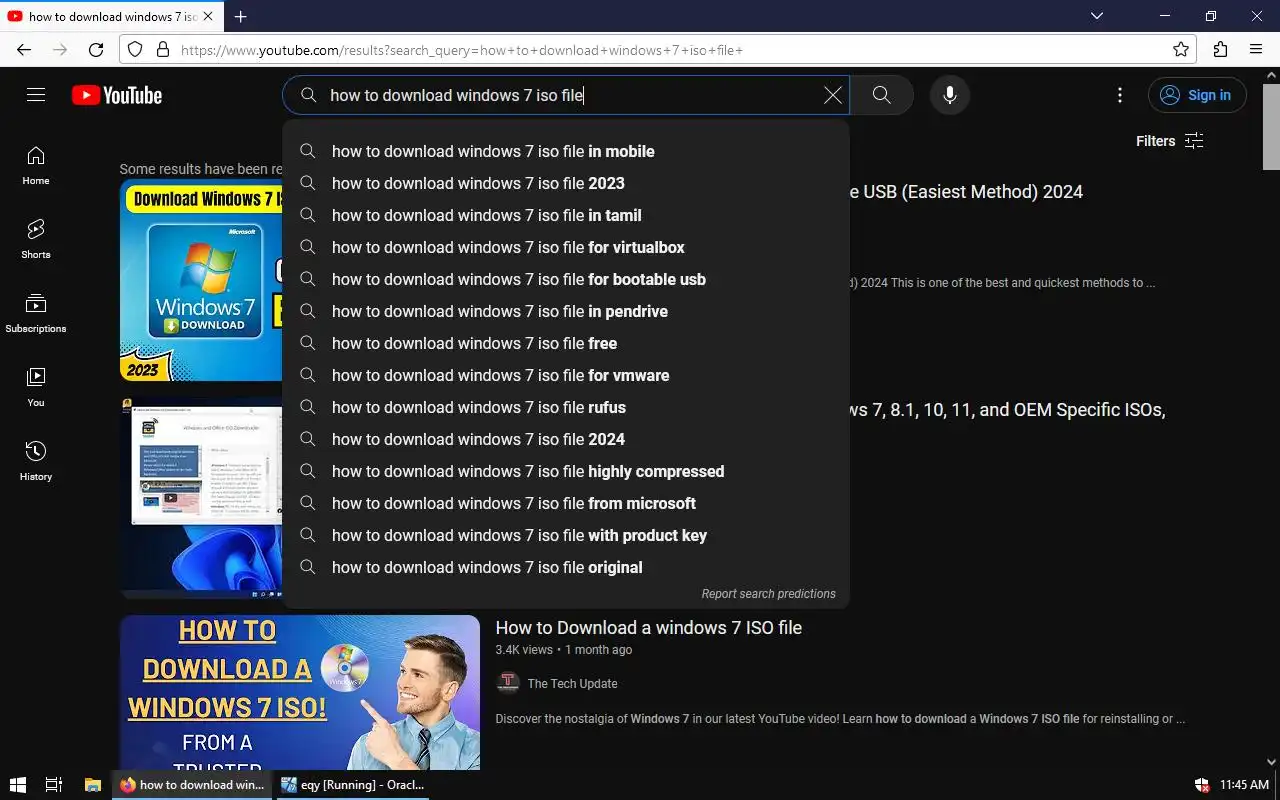Select suggestion ending 'for virtualbox'
The height and width of the screenshot is (800, 1280).
pyautogui.click(x=566, y=247)
